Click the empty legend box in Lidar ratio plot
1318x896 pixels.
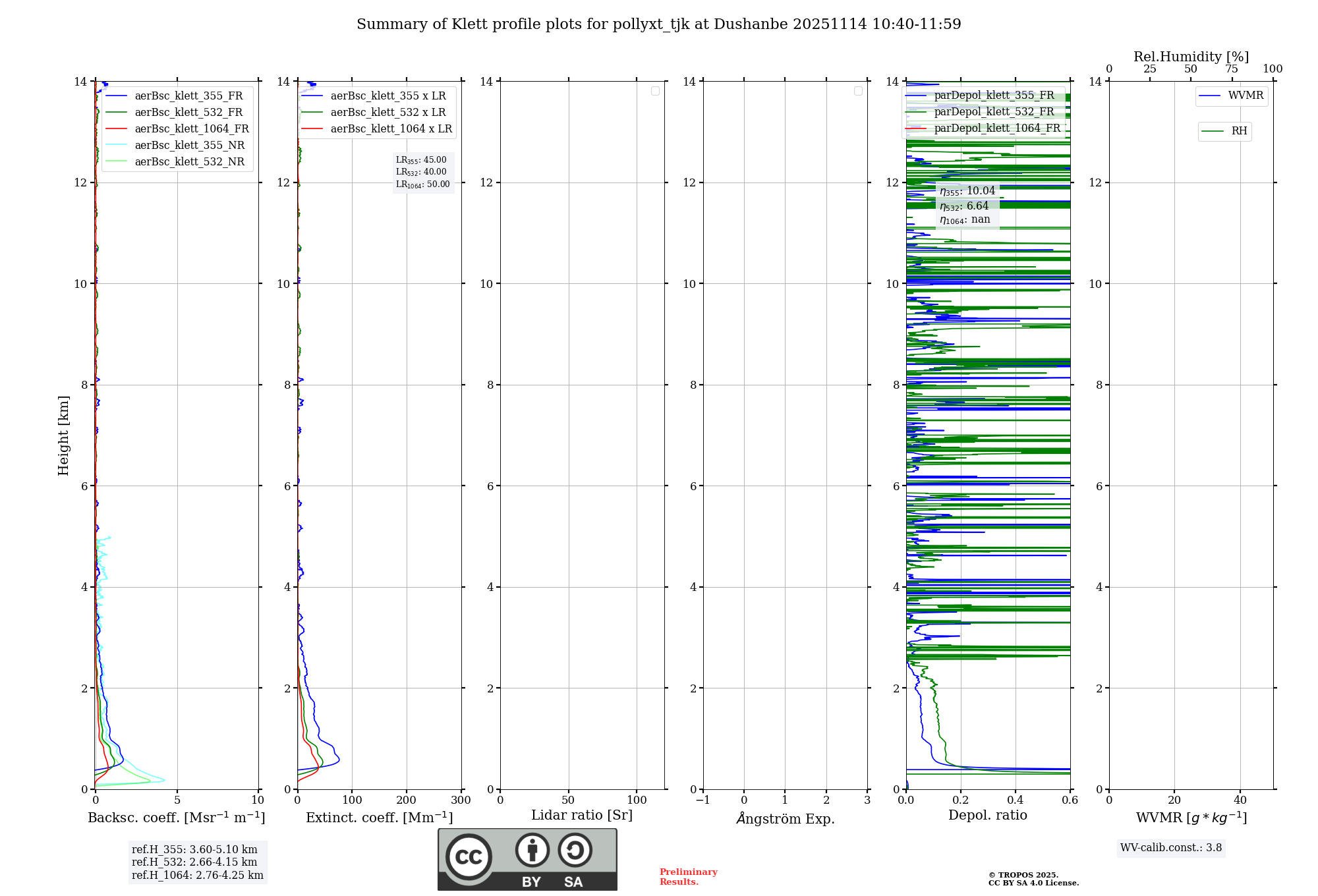pyautogui.click(x=655, y=91)
